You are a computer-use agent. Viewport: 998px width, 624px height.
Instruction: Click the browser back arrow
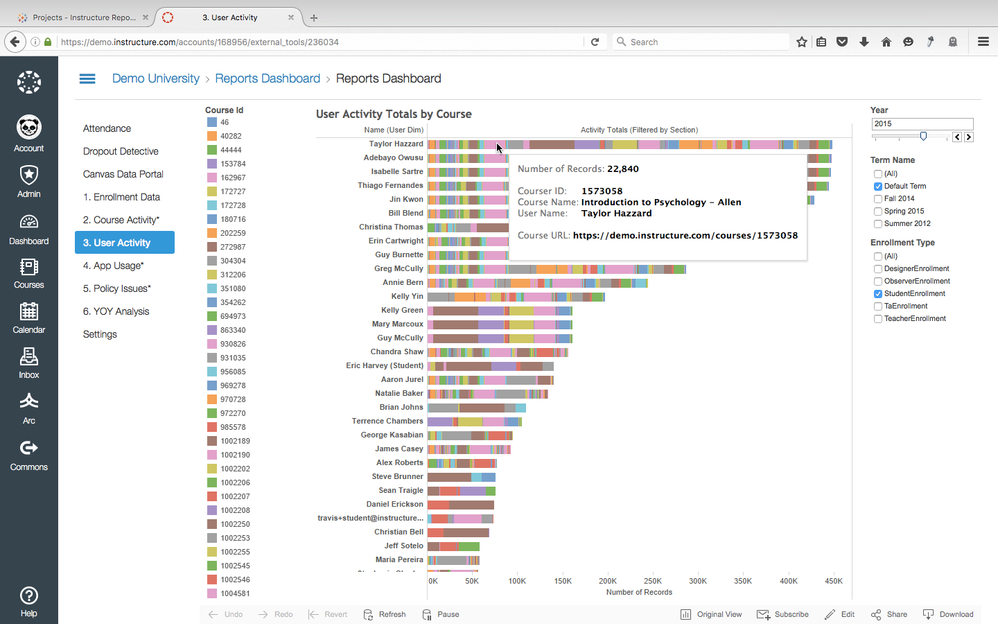tap(15, 41)
